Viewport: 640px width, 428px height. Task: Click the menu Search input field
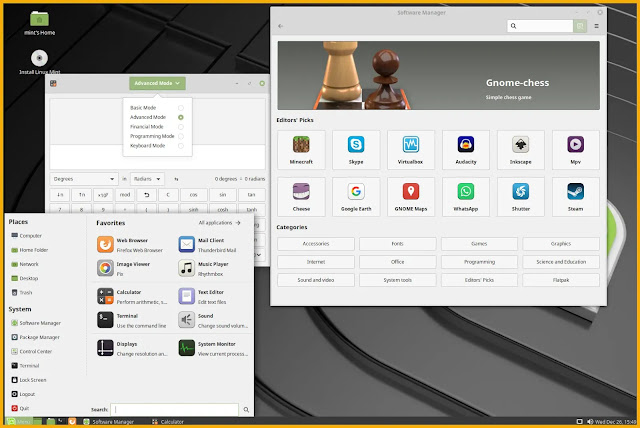click(174, 409)
